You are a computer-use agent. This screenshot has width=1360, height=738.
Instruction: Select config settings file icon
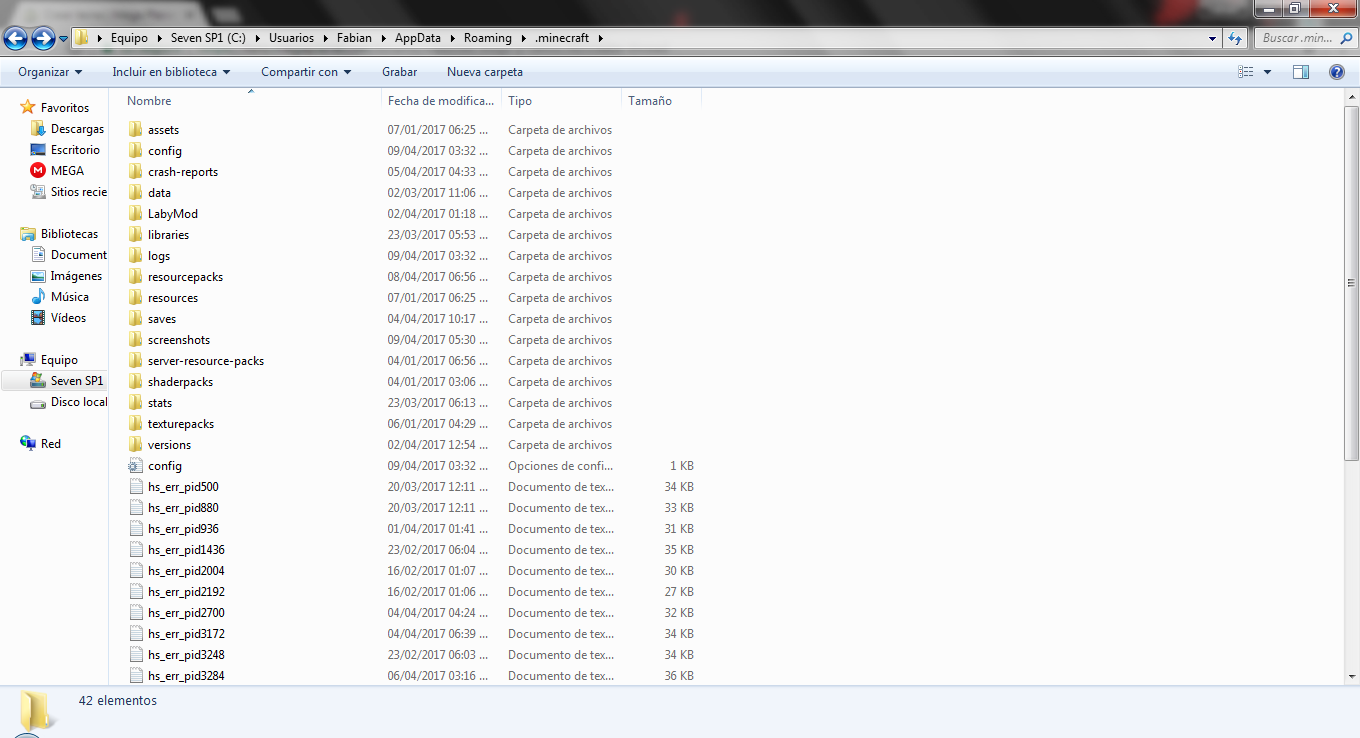(136, 466)
